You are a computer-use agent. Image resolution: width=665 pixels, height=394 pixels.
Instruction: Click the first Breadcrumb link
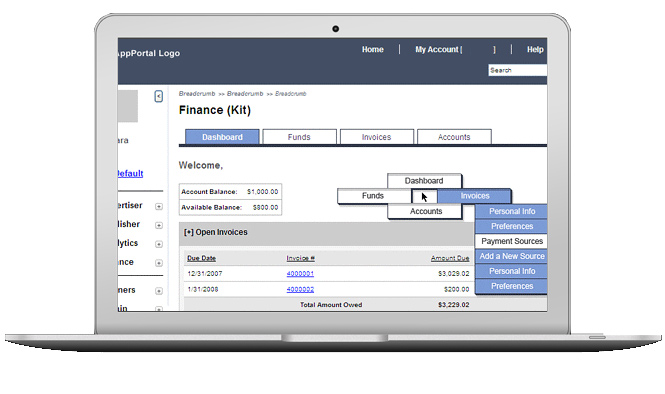click(197, 94)
